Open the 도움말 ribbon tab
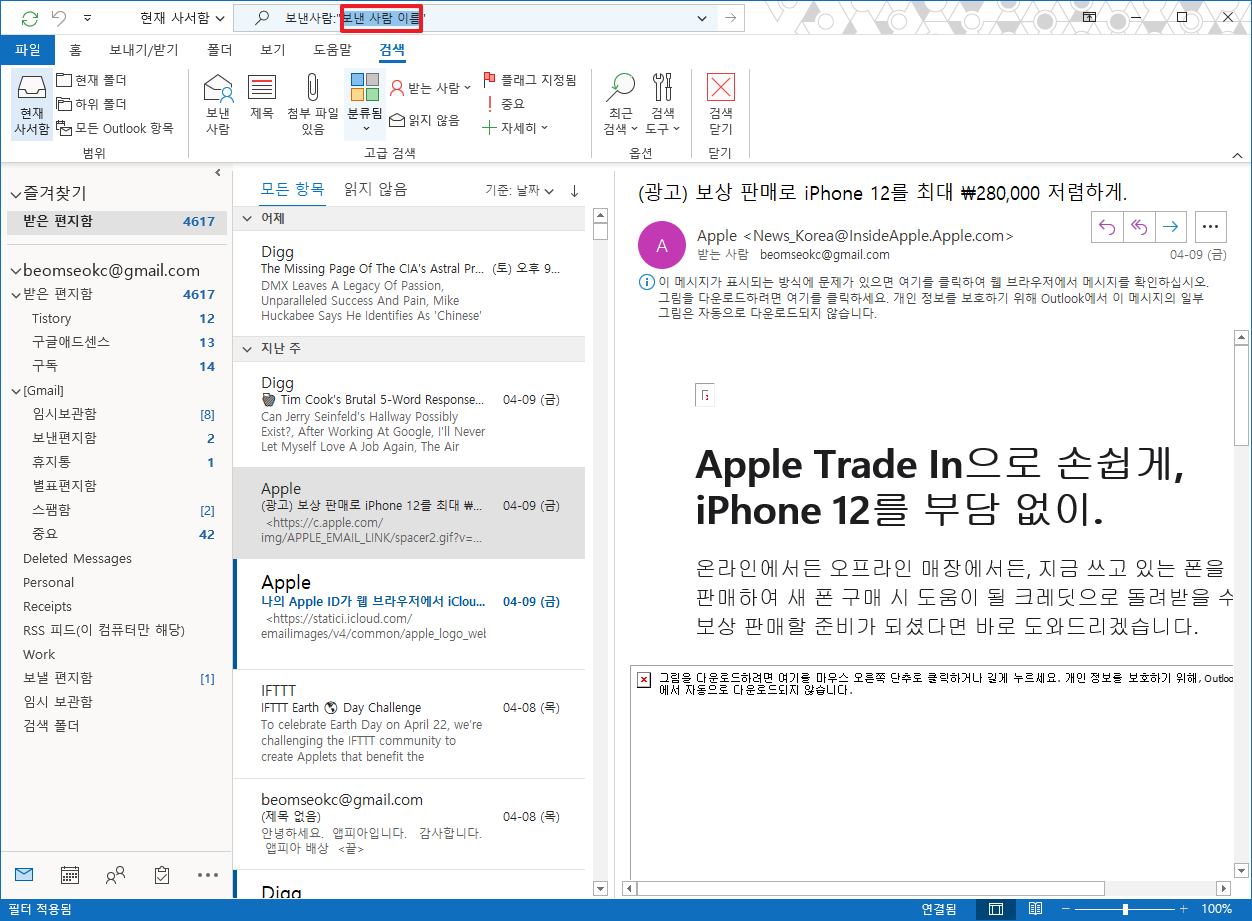This screenshot has width=1252, height=921. coord(333,49)
